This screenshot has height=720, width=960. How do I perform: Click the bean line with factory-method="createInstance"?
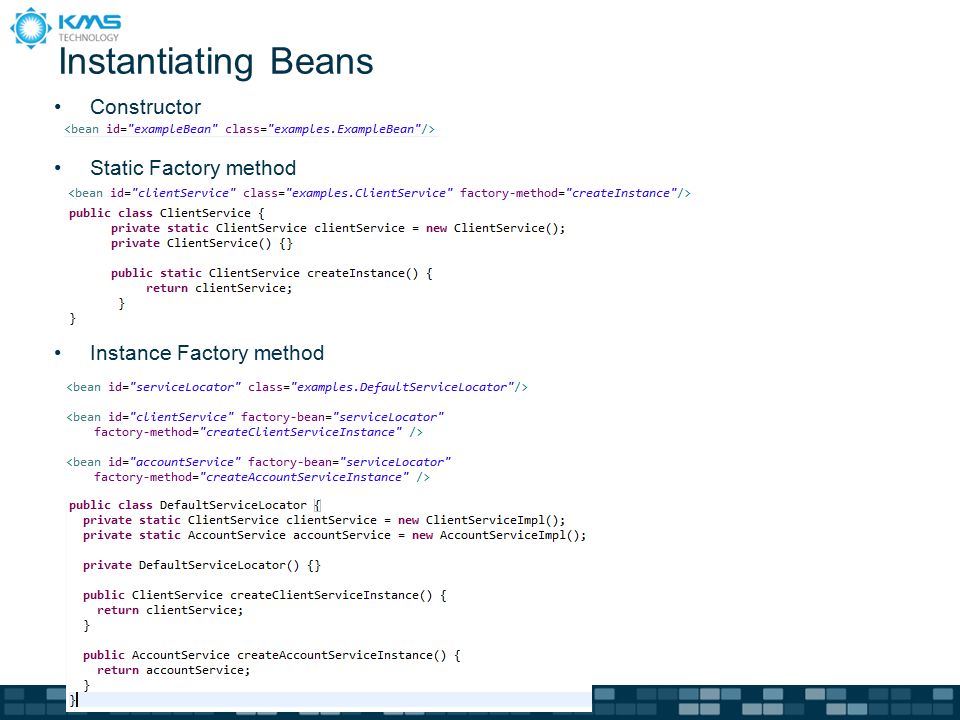click(380, 193)
